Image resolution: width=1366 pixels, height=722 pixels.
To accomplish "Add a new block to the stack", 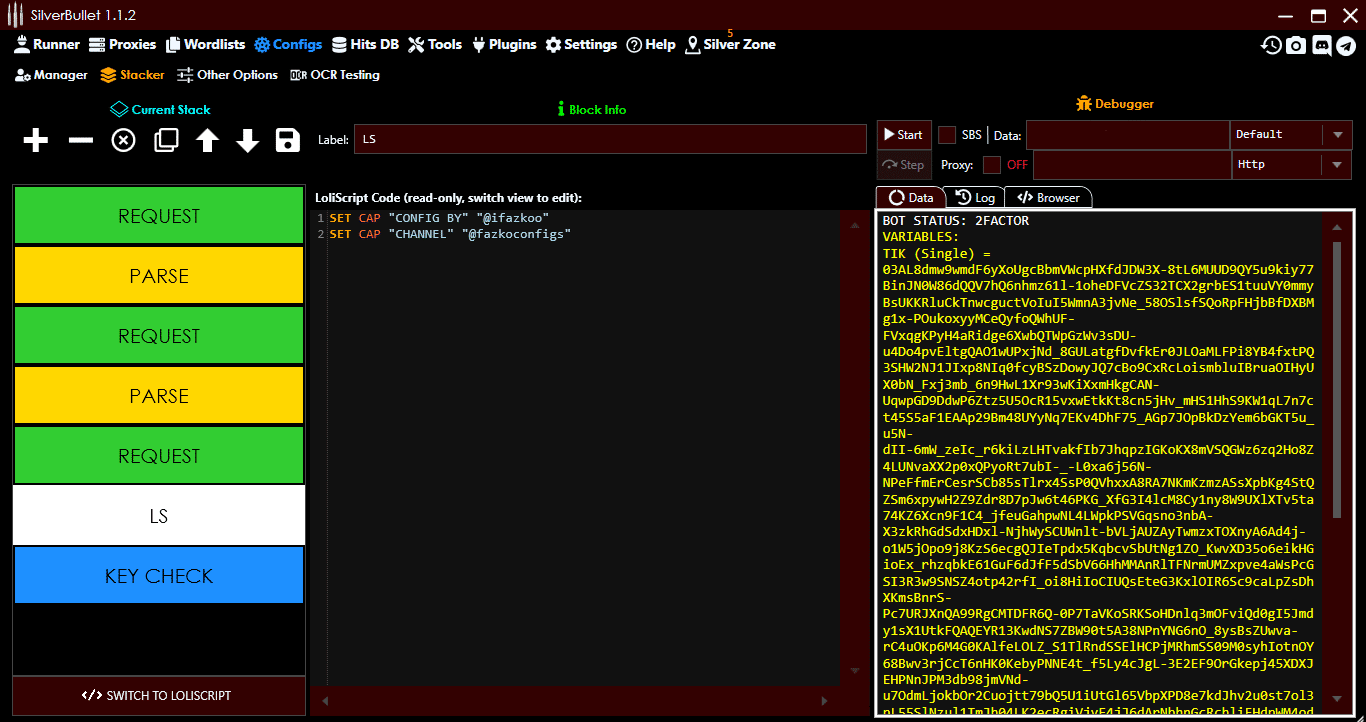I will pos(35,140).
